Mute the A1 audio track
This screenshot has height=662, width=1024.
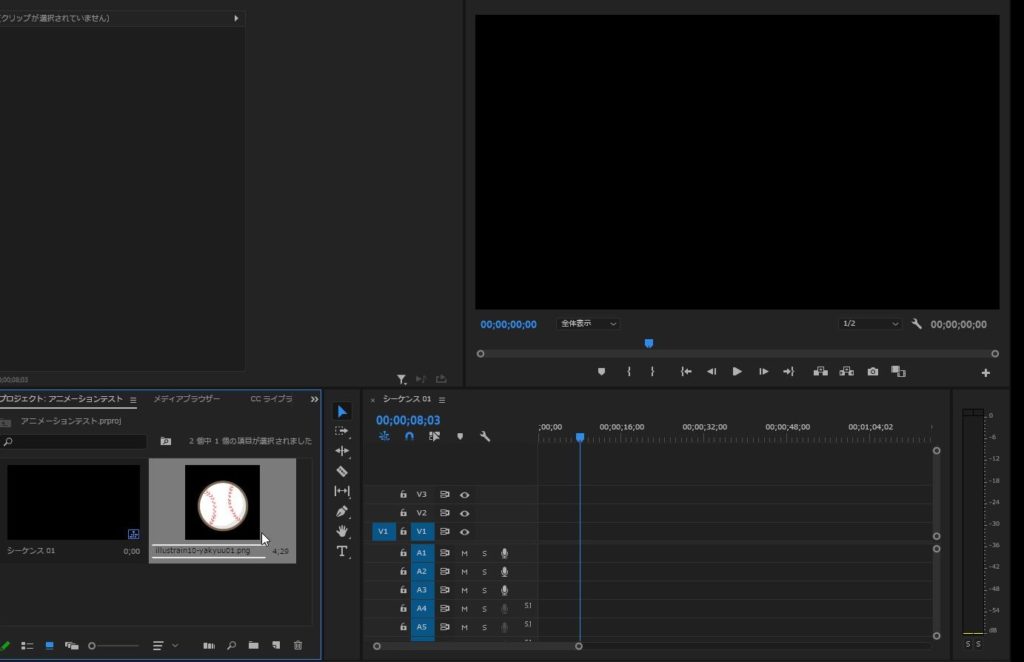tap(464, 553)
